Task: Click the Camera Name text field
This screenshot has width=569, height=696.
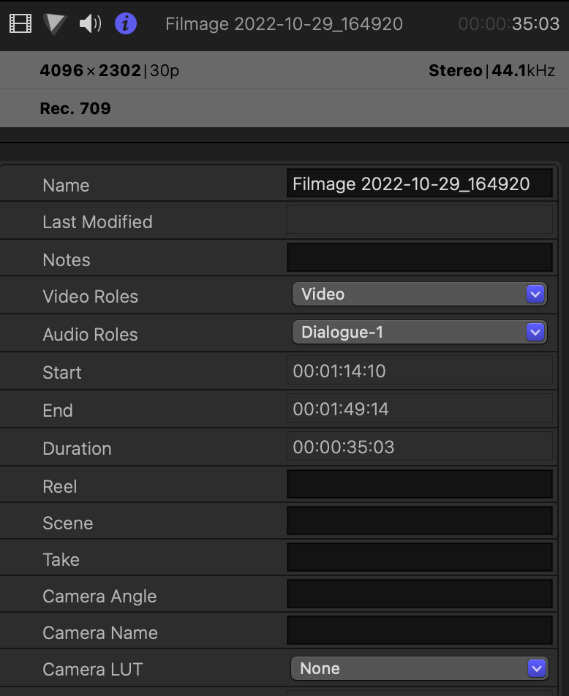Action: point(419,630)
